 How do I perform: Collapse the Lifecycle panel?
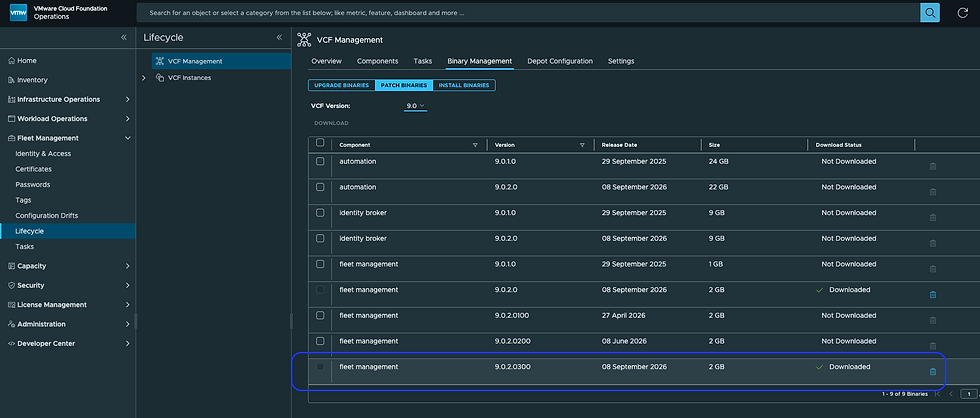click(279, 37)
